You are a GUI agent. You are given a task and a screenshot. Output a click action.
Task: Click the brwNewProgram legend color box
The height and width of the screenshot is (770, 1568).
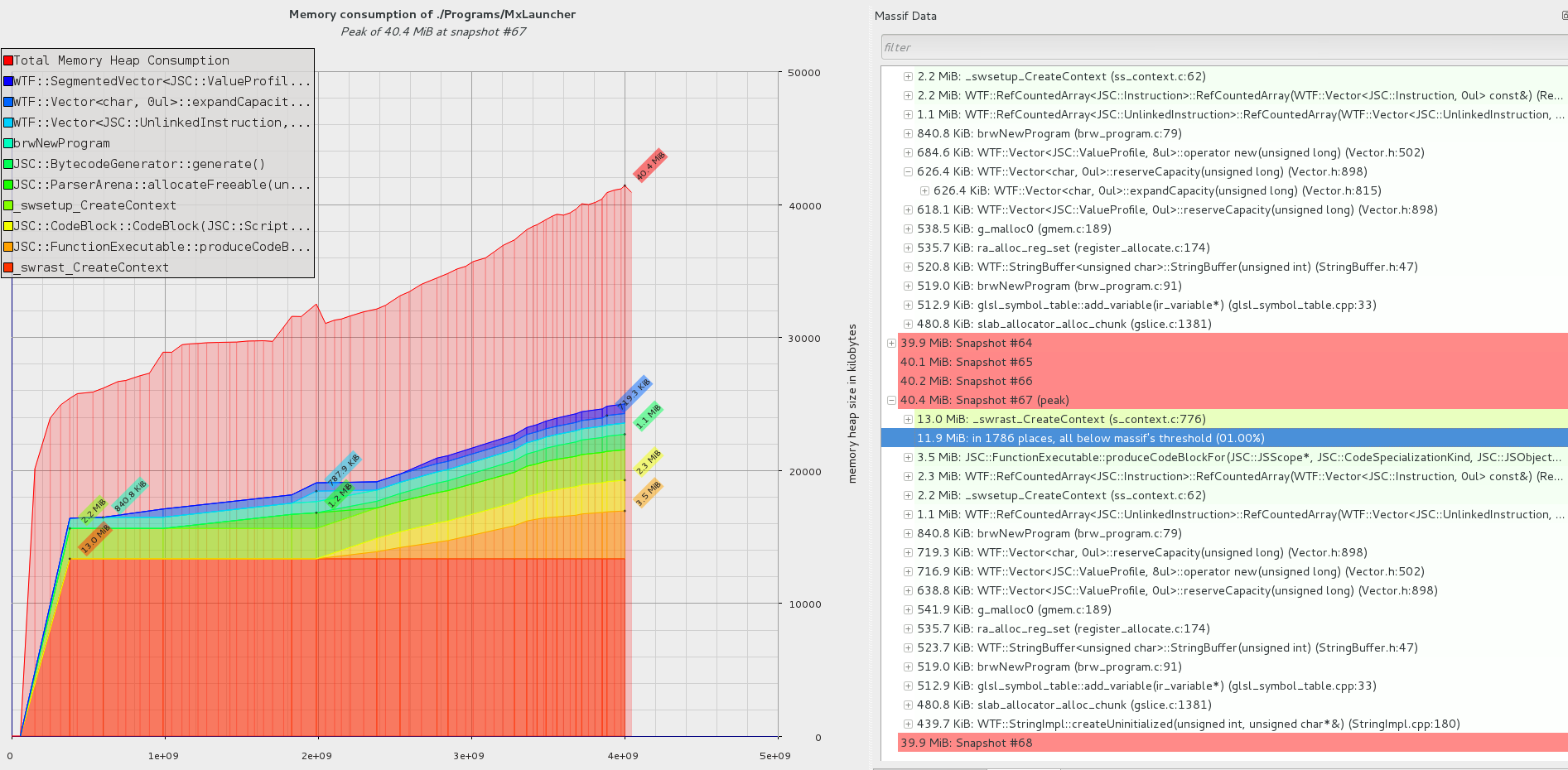[x=8, y=143]
